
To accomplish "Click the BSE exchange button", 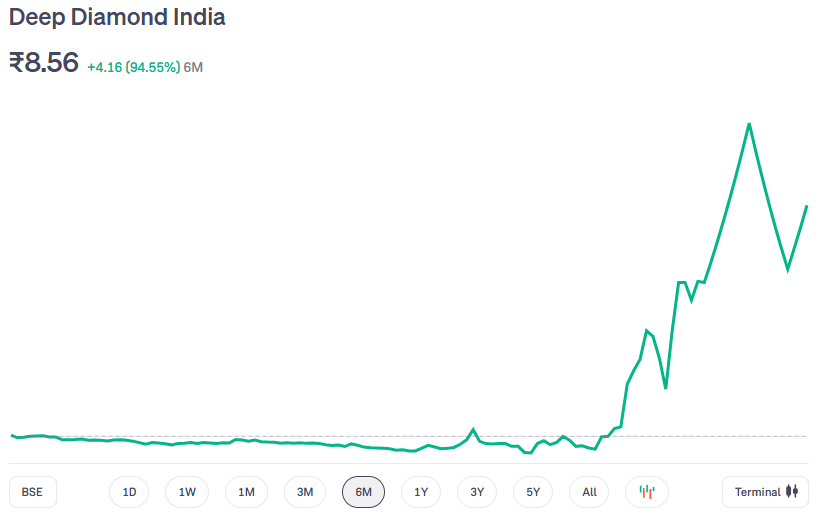I will [32, 492].
